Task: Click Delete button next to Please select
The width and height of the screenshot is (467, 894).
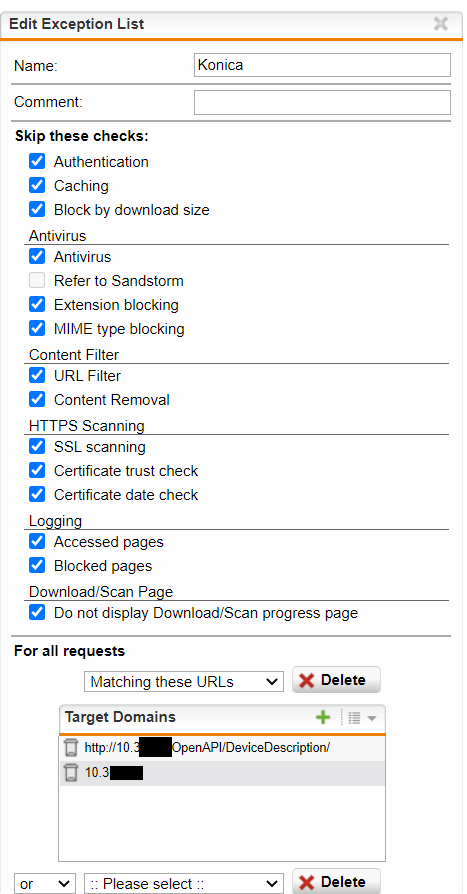Action: (336, 881)
